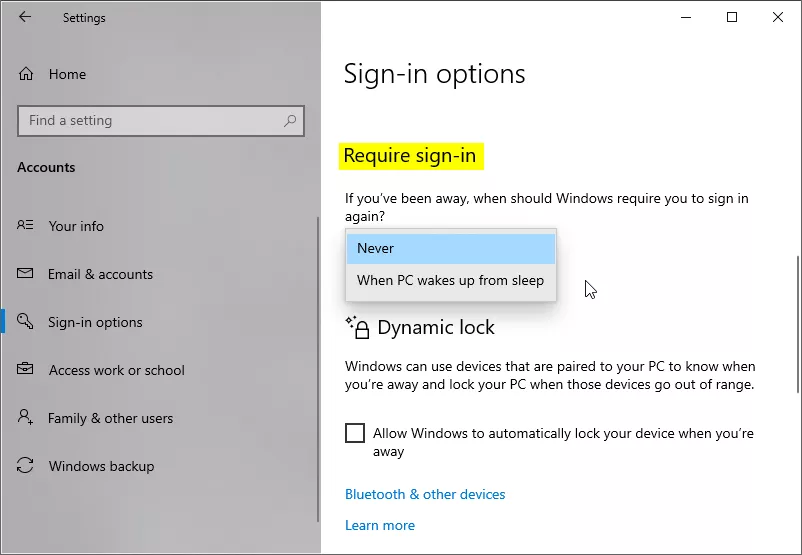Focus the Find a setting search box

tap(161, 121)
